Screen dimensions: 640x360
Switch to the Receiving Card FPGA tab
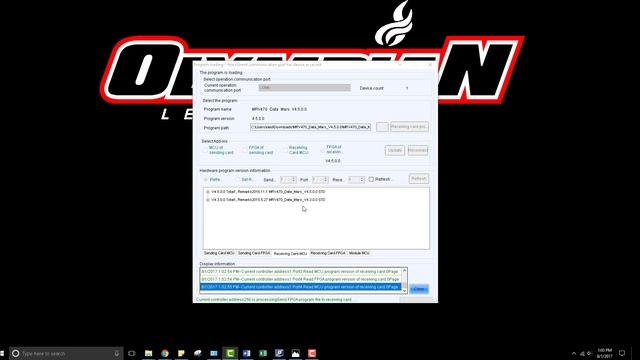328,253
